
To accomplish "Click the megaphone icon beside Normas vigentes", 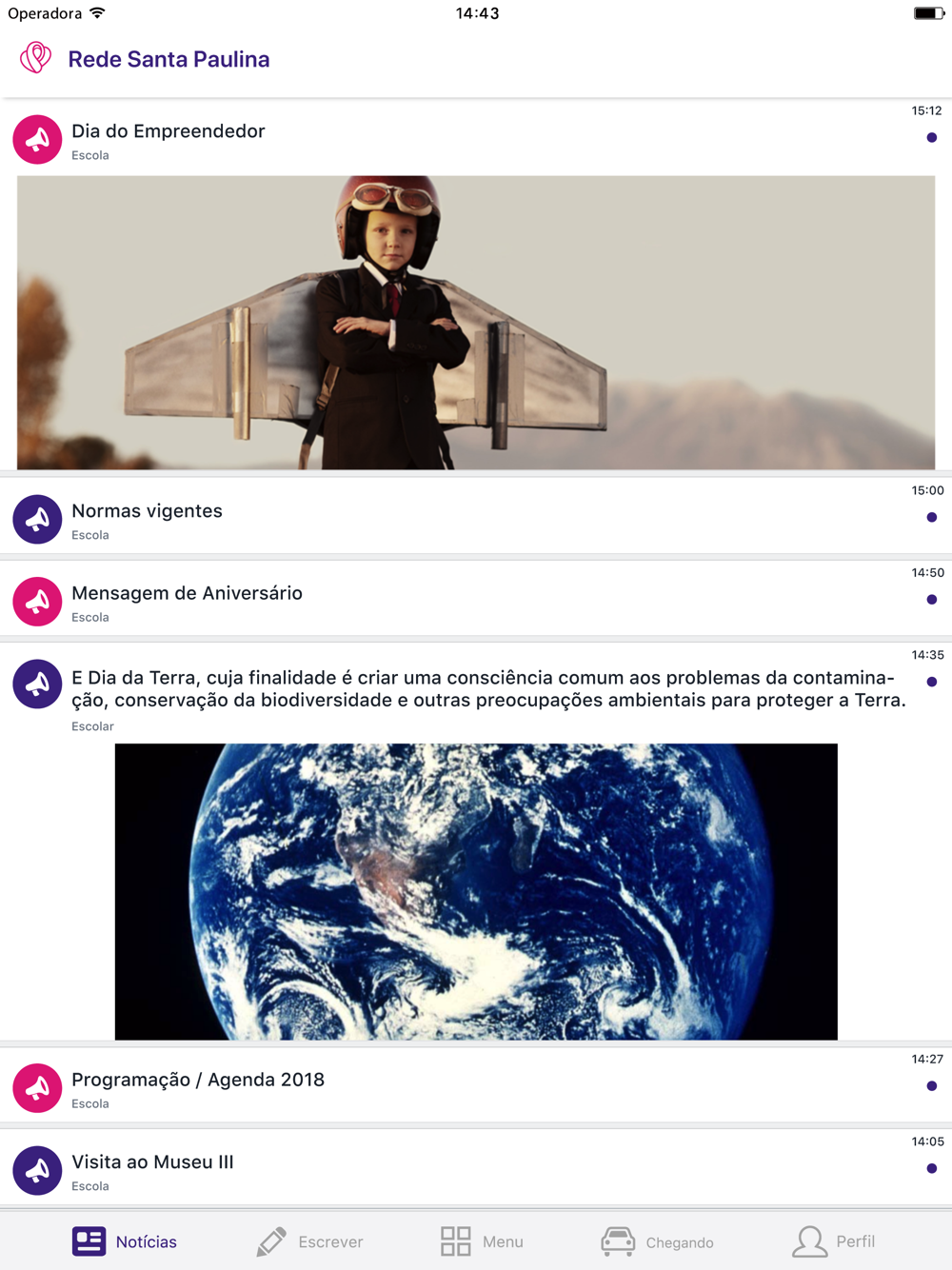I will click(x=37, y=519).
